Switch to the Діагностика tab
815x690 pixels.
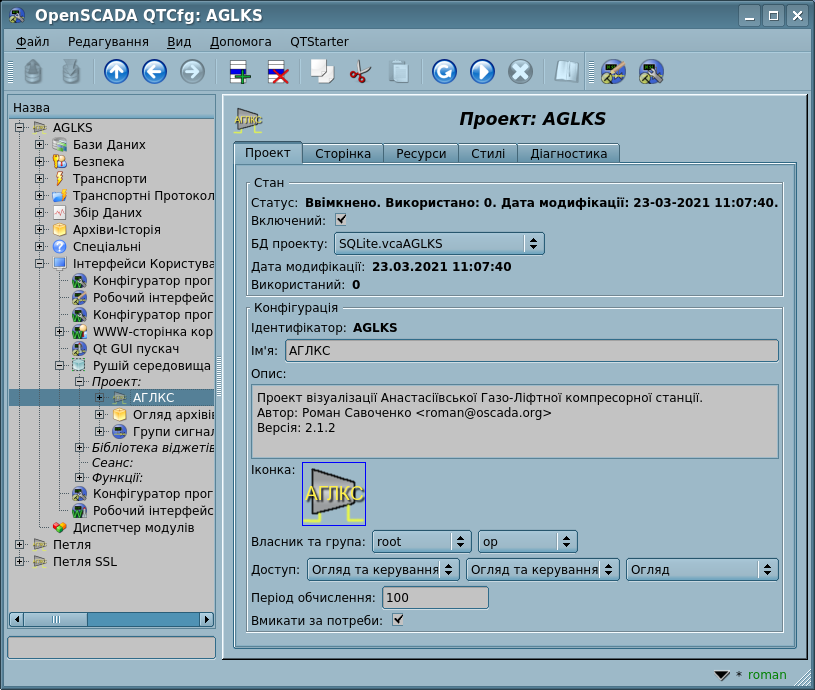click(x=569, y=154)
